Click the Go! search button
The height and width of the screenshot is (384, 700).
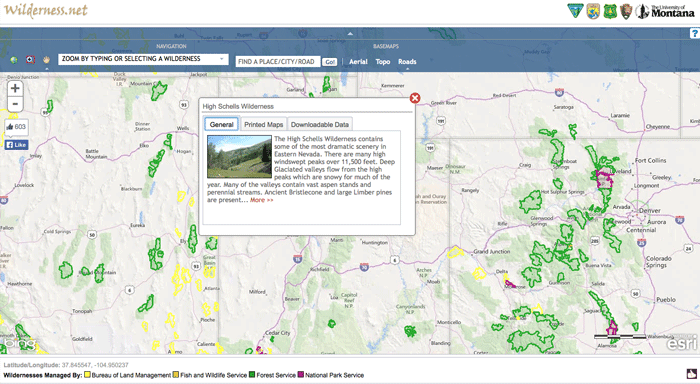329,62
